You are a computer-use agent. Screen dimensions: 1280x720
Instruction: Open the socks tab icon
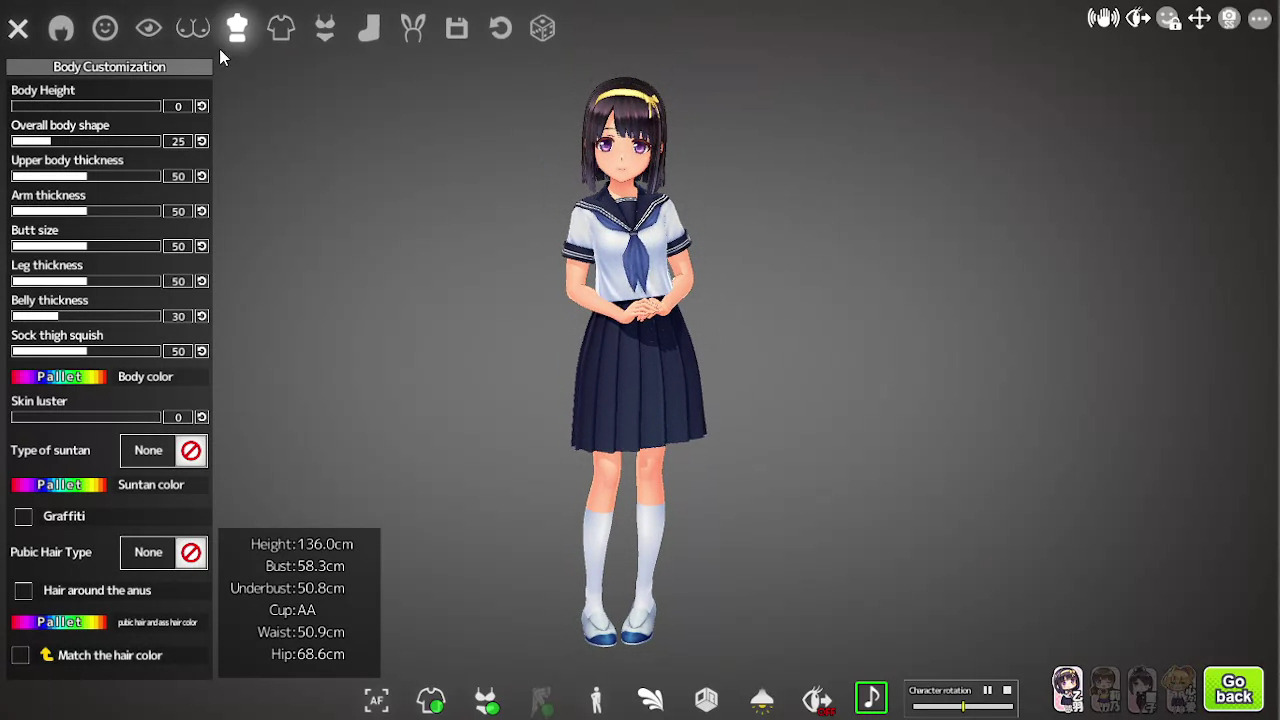(369, 28)
